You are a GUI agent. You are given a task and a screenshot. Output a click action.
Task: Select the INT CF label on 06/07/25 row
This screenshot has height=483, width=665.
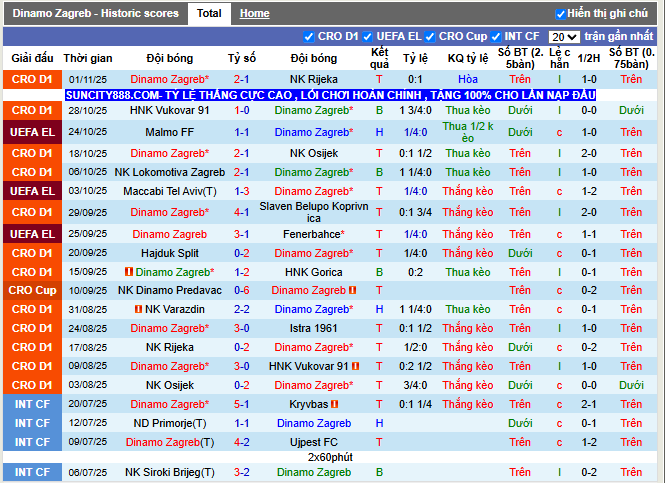click(x=32, y=472)
